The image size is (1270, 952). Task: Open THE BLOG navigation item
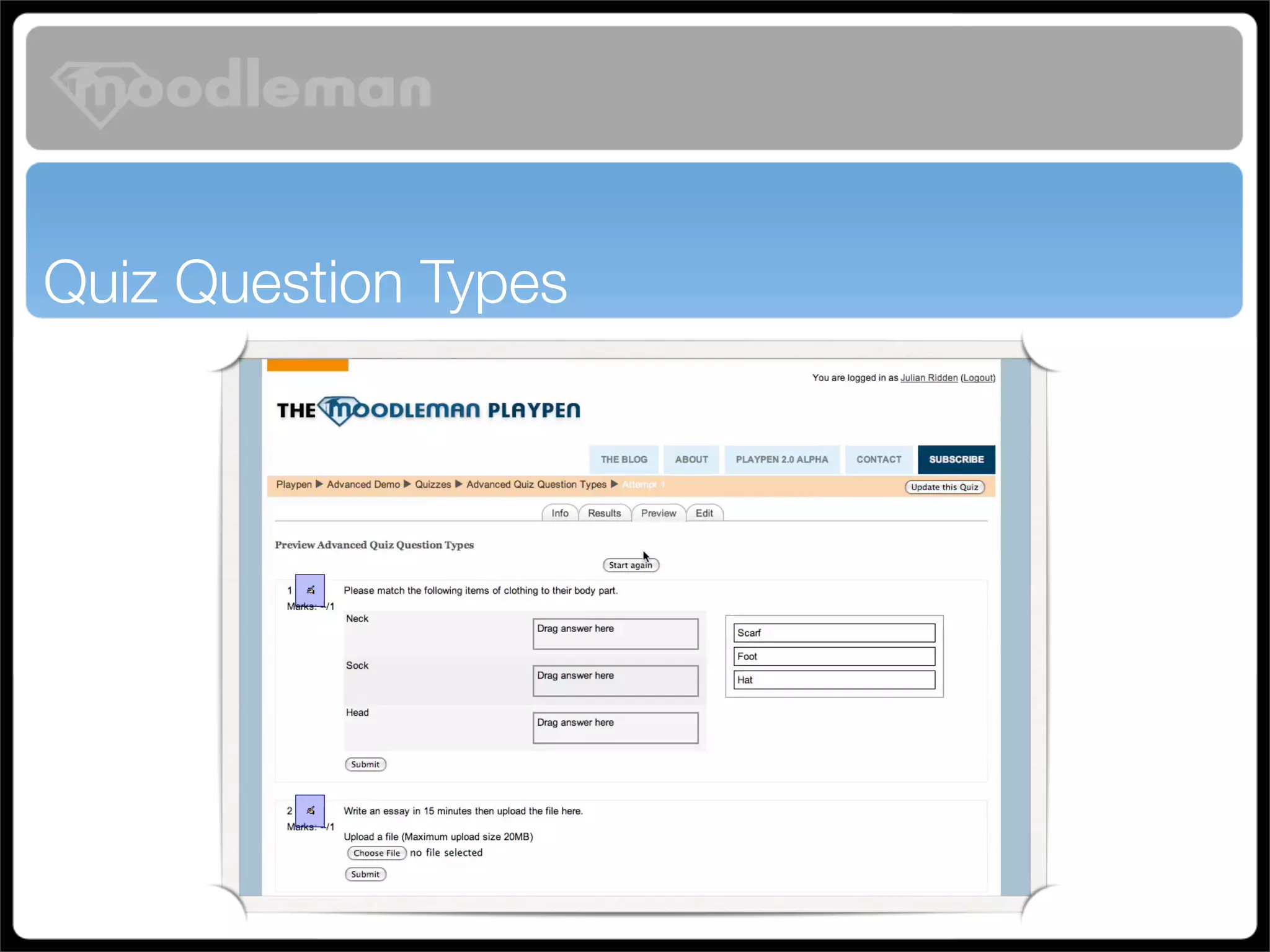(x=624, y=460)
